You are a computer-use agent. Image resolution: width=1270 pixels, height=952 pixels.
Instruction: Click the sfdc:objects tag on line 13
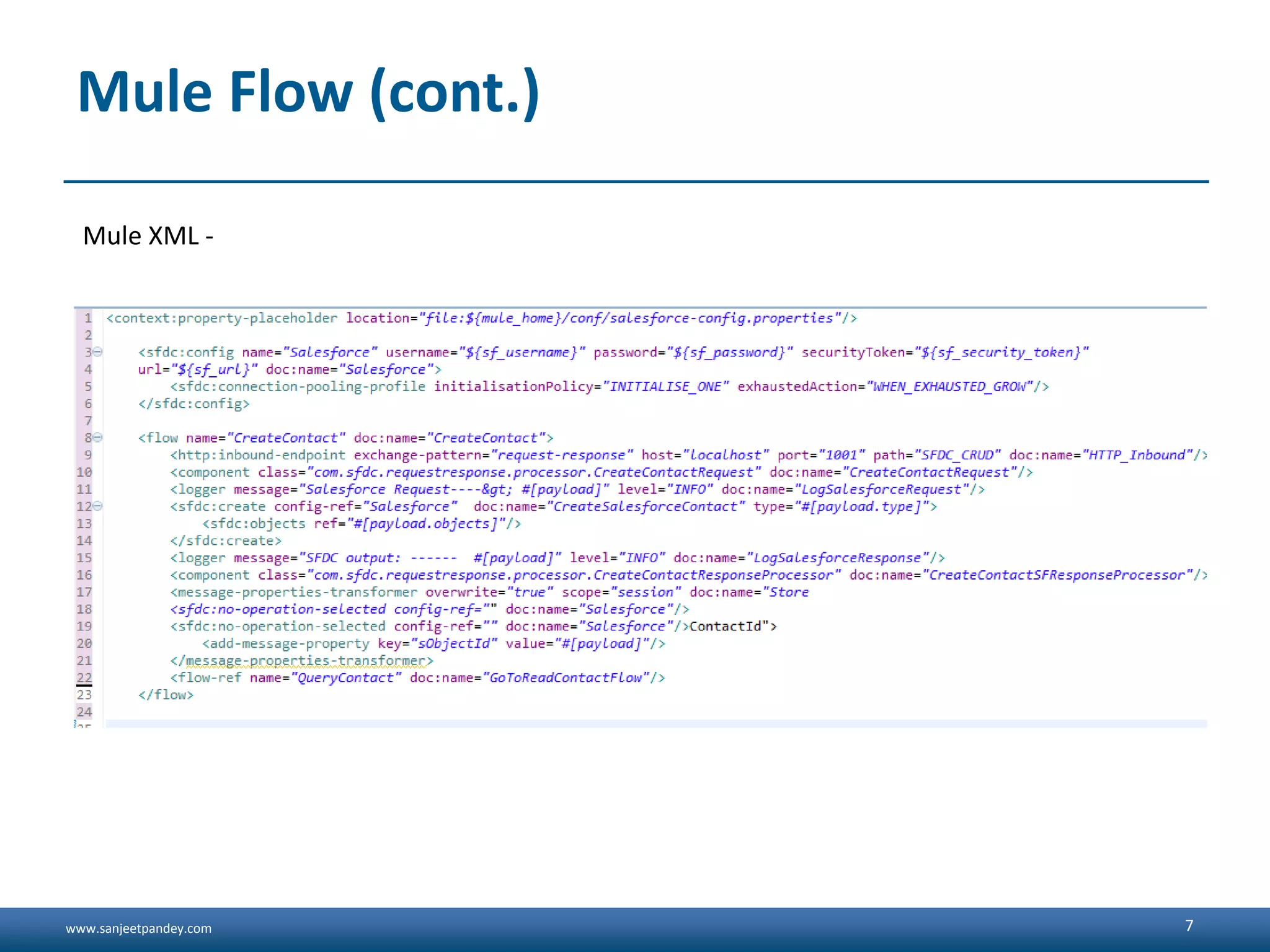point(254,524)
